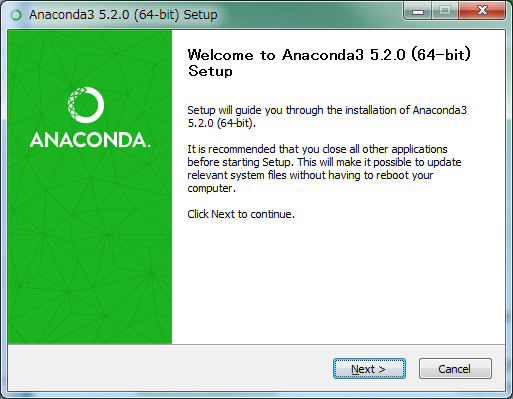Click the '5.2.0 (64-bit).' line in the first paragraph
The image size is (513, 399).
pyautogui.click(x=221, y=123)
